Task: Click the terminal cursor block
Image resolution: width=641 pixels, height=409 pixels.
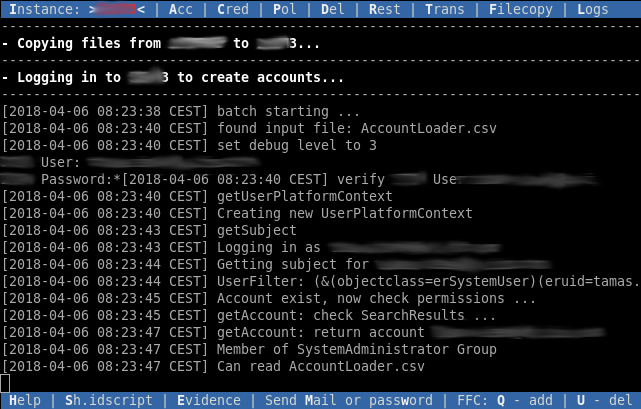Action: point(5,383)
